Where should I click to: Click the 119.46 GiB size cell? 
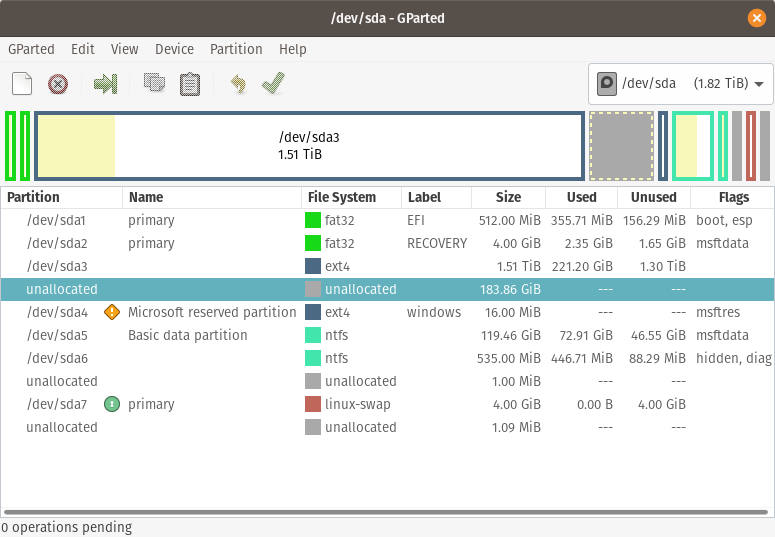pyautogui.click(x=511, y=335)
